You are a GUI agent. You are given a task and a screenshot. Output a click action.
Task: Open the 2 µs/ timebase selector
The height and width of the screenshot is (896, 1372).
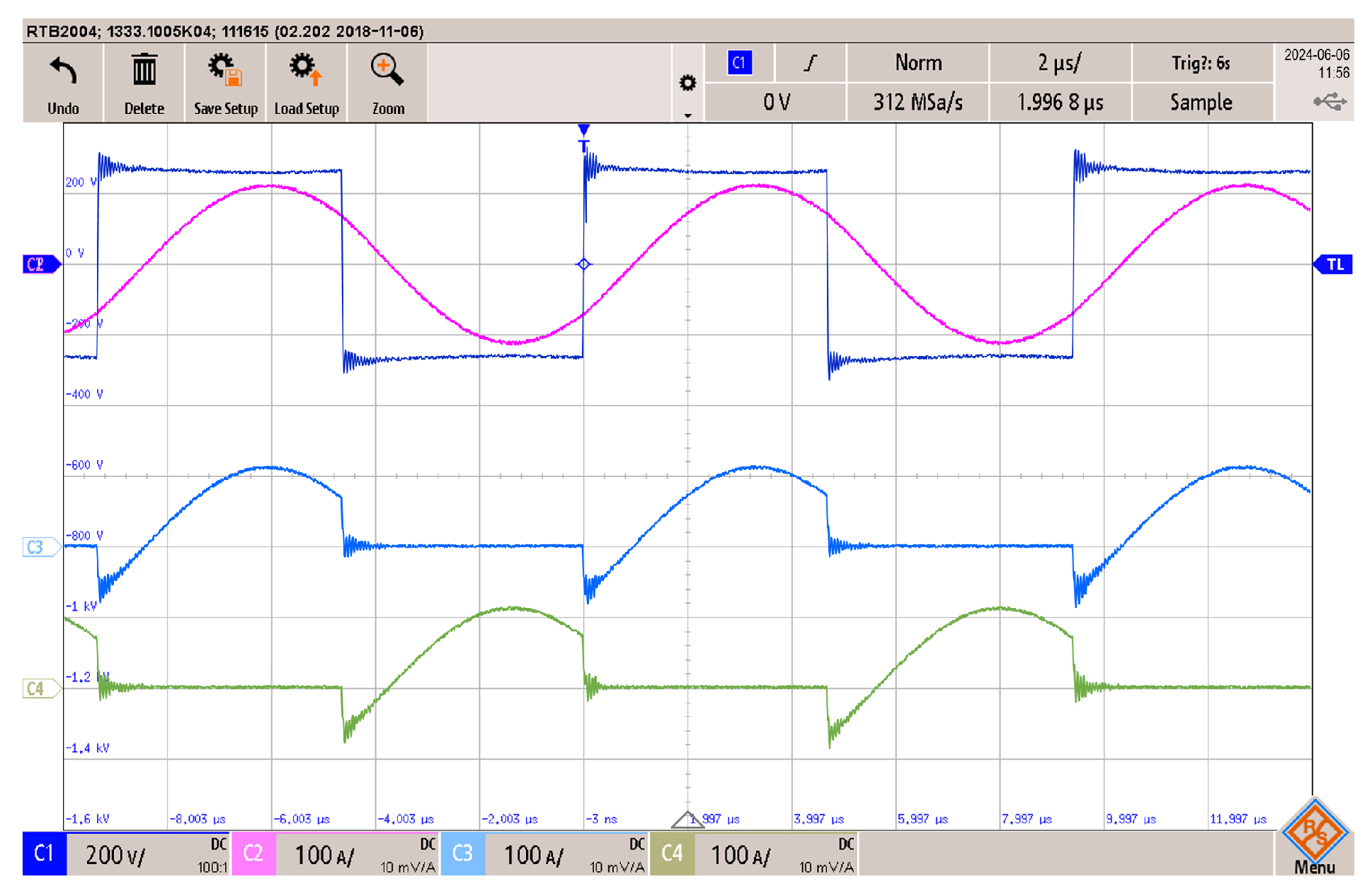coord(1059,62)
